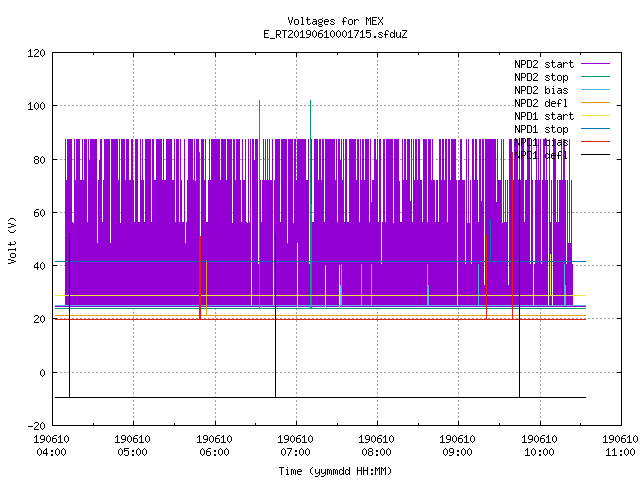Screen dimensions: 640x480
Task: Click the x-axis tick label 04:00
Action: 51,452
